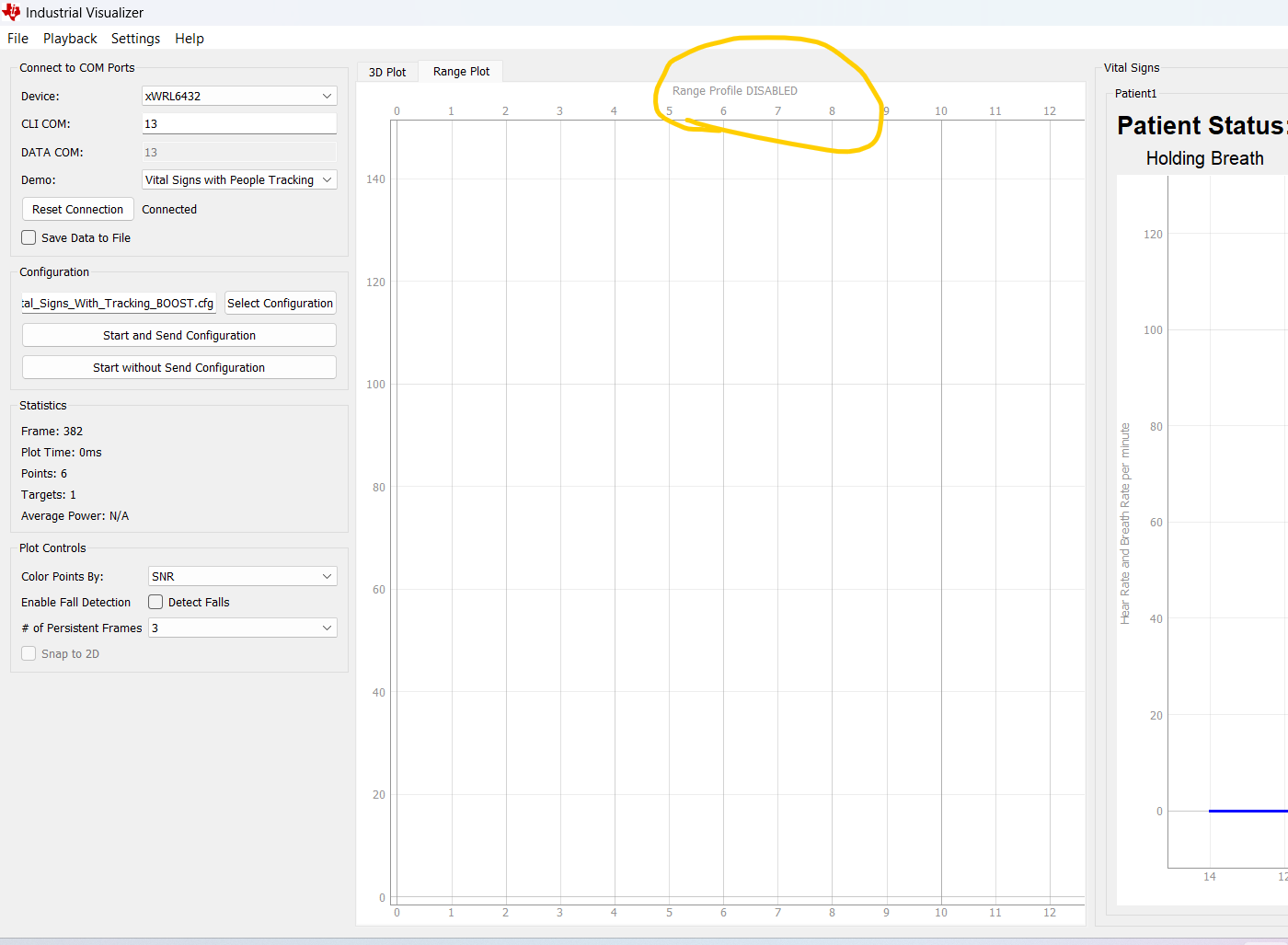Click the 'Range Profile DISABLED' plot title
The height and width of the screenshot is (945, 1288).
(735, 90)
